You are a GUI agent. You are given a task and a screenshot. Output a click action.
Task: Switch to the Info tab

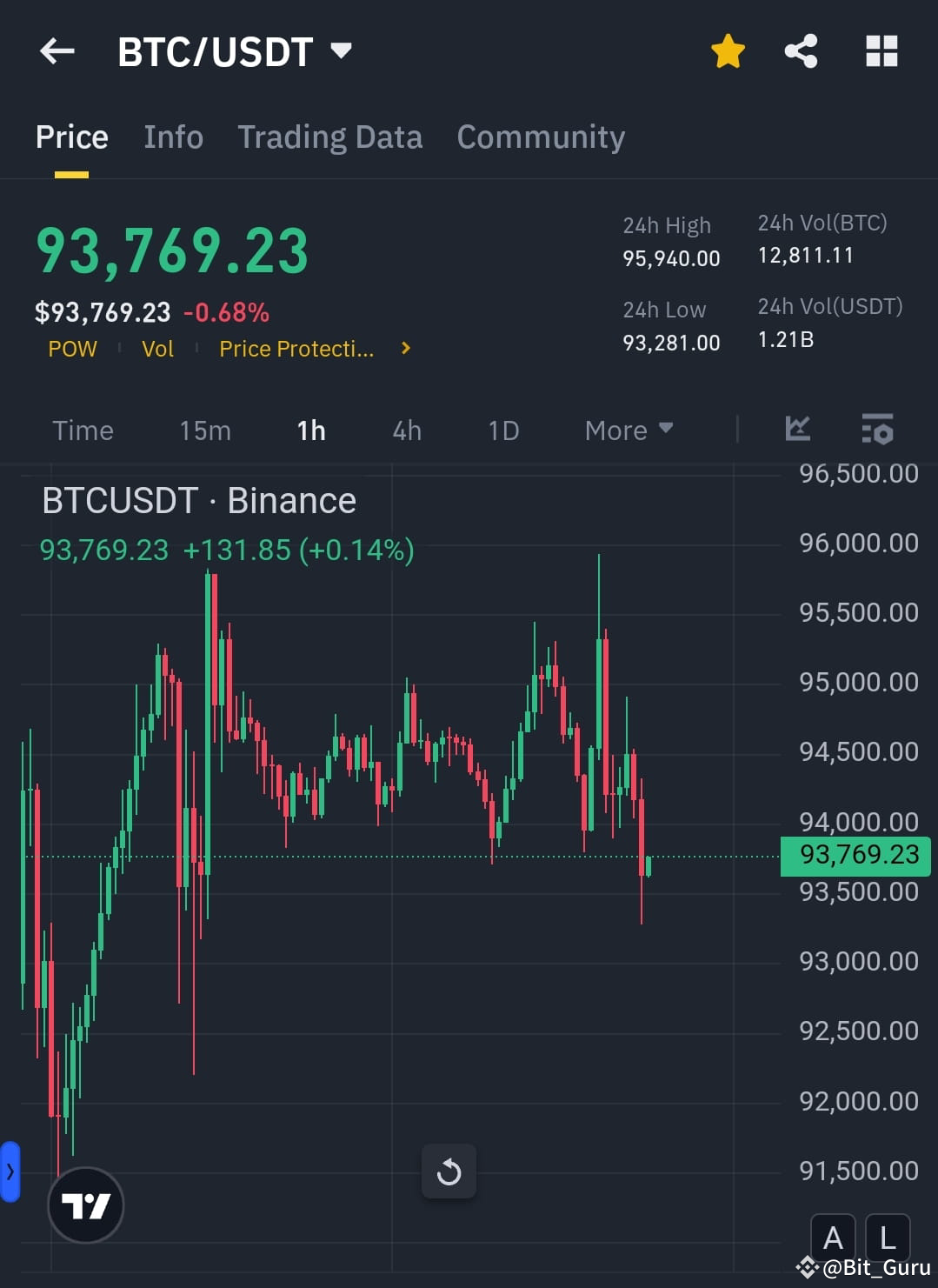pyautogui.click(x=173, y=137)
